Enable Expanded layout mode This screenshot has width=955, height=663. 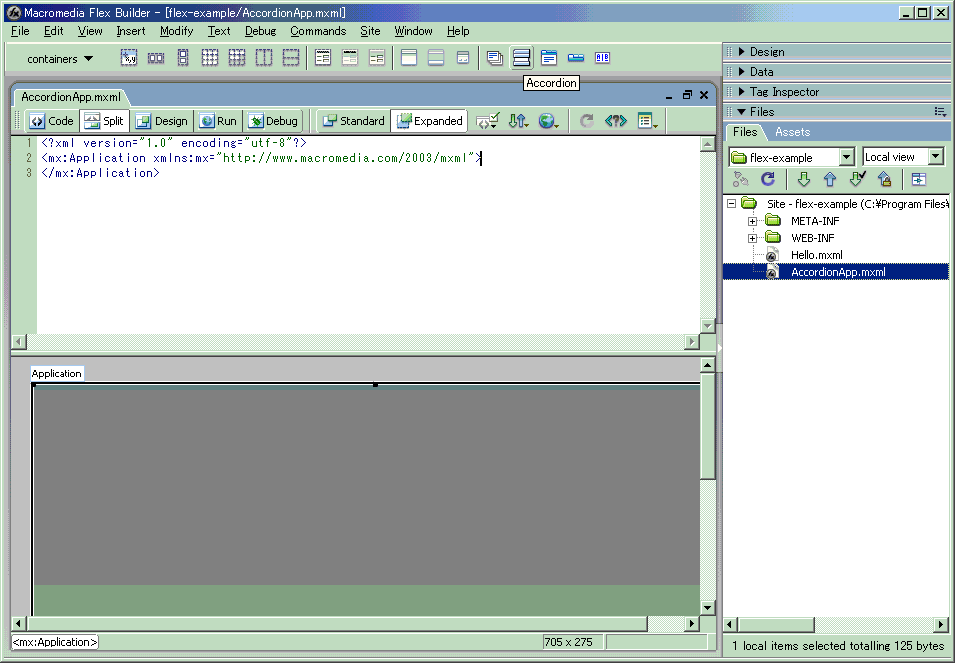(x=429, y=121)
